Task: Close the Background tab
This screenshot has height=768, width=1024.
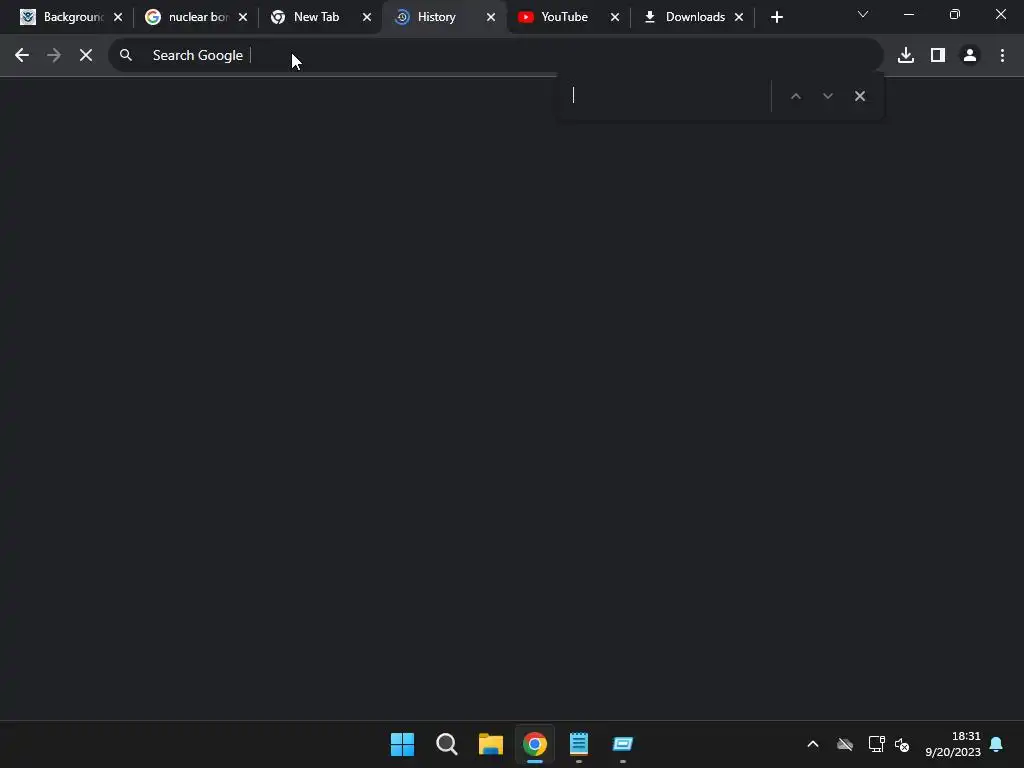Action: [118, 17]
